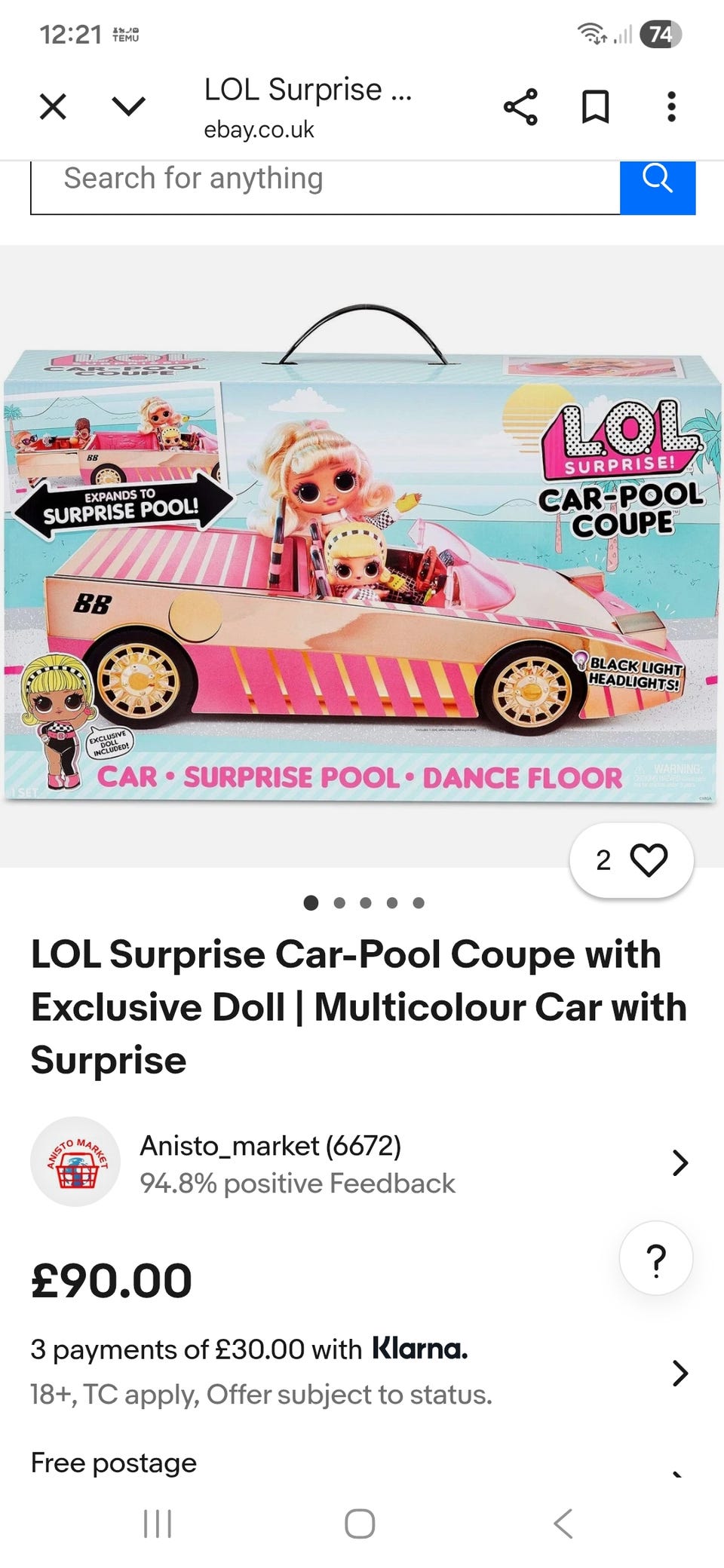
Task: Close the browser tab with X icon
Action: 53,106
